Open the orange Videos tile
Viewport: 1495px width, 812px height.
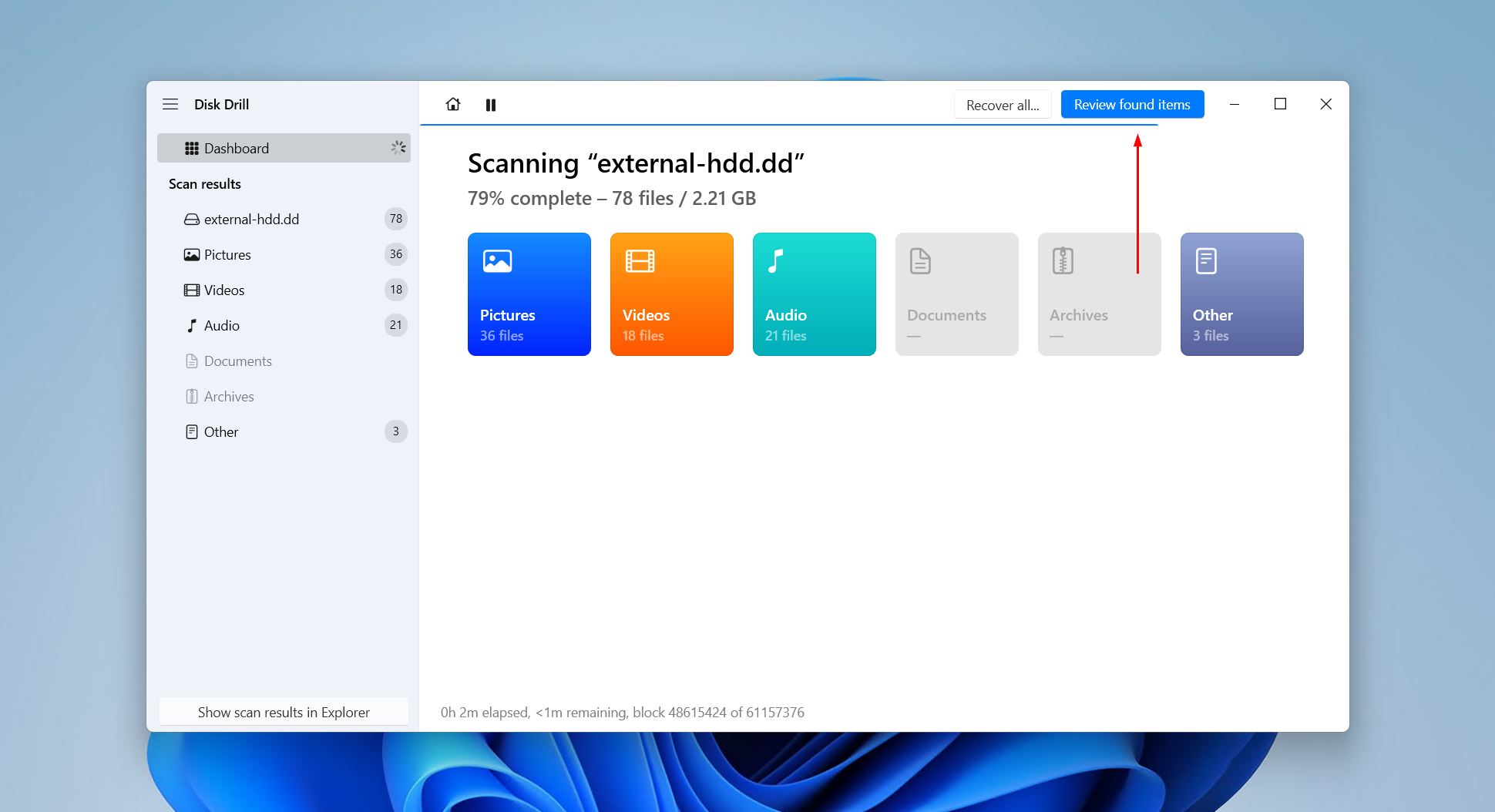tap(672, 294)
